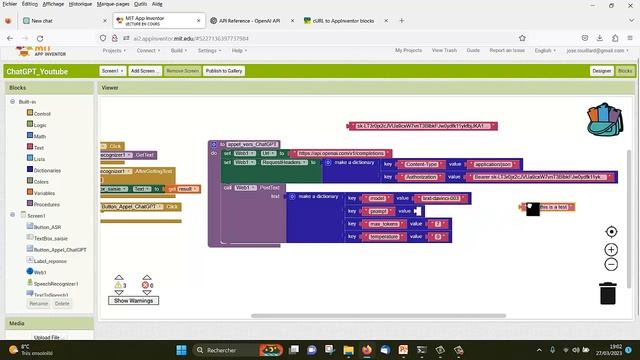The height and width of the screenshot is (360, 640).
Task: Open the account email dropdown
Action: (597, 51)
